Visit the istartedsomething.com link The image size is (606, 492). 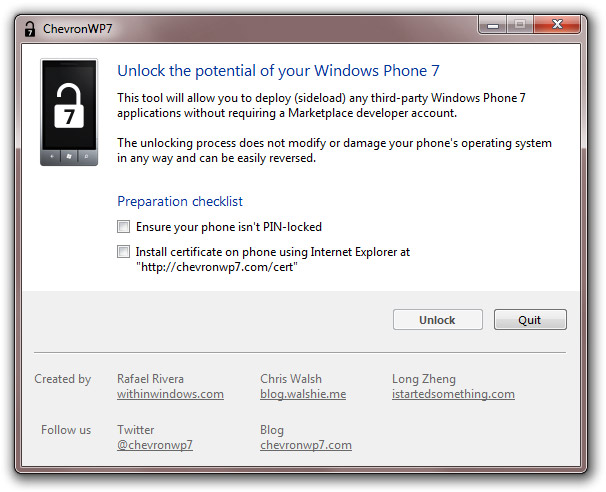pos(453,394)
